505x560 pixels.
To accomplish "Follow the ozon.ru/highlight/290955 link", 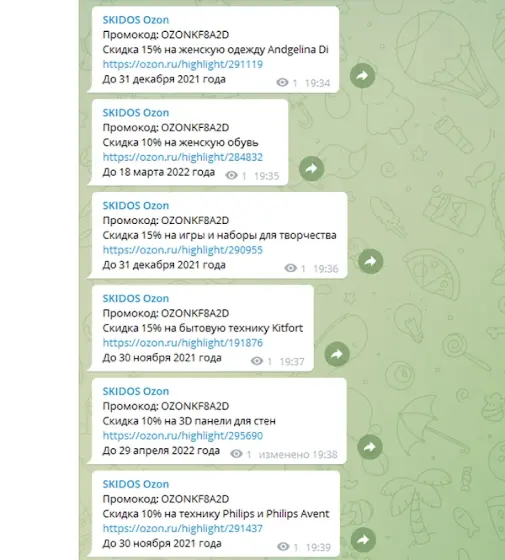I will 182,250.
